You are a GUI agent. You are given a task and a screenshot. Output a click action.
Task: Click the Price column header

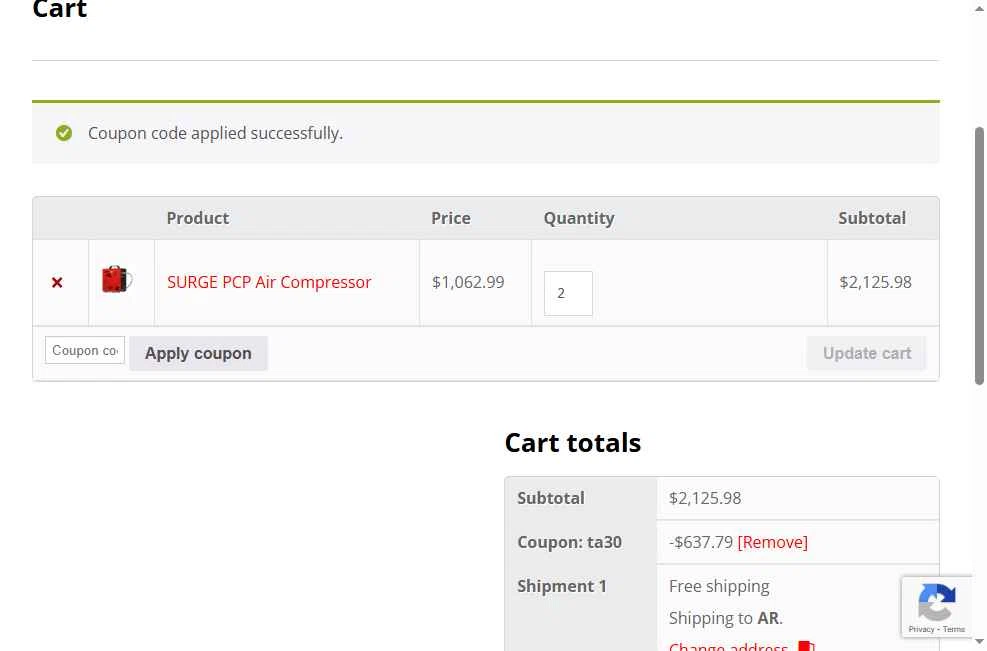tap(451, 218)
